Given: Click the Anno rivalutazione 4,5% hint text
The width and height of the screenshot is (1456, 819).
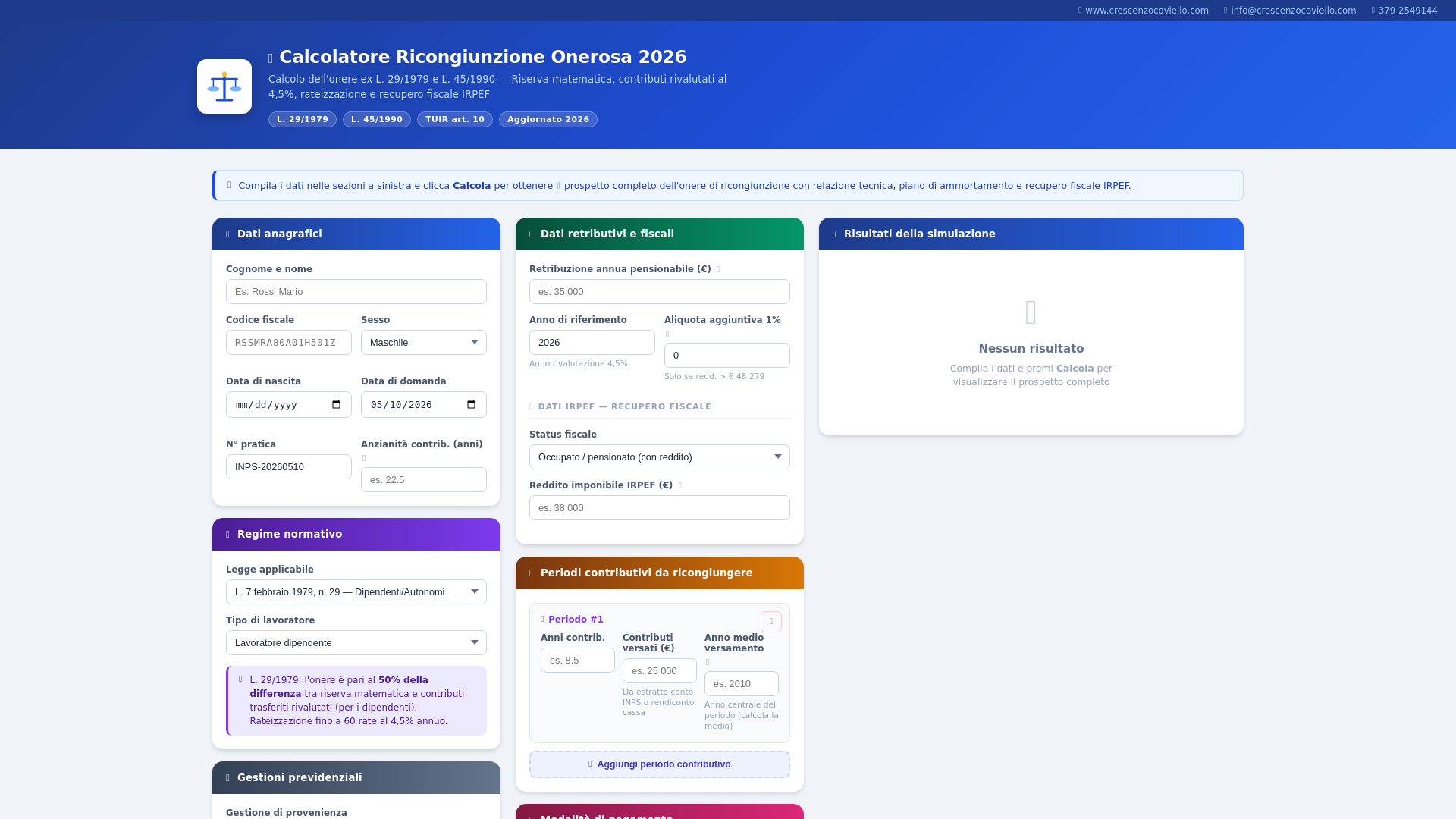Looking at the screenshot, I should point(579,364).
